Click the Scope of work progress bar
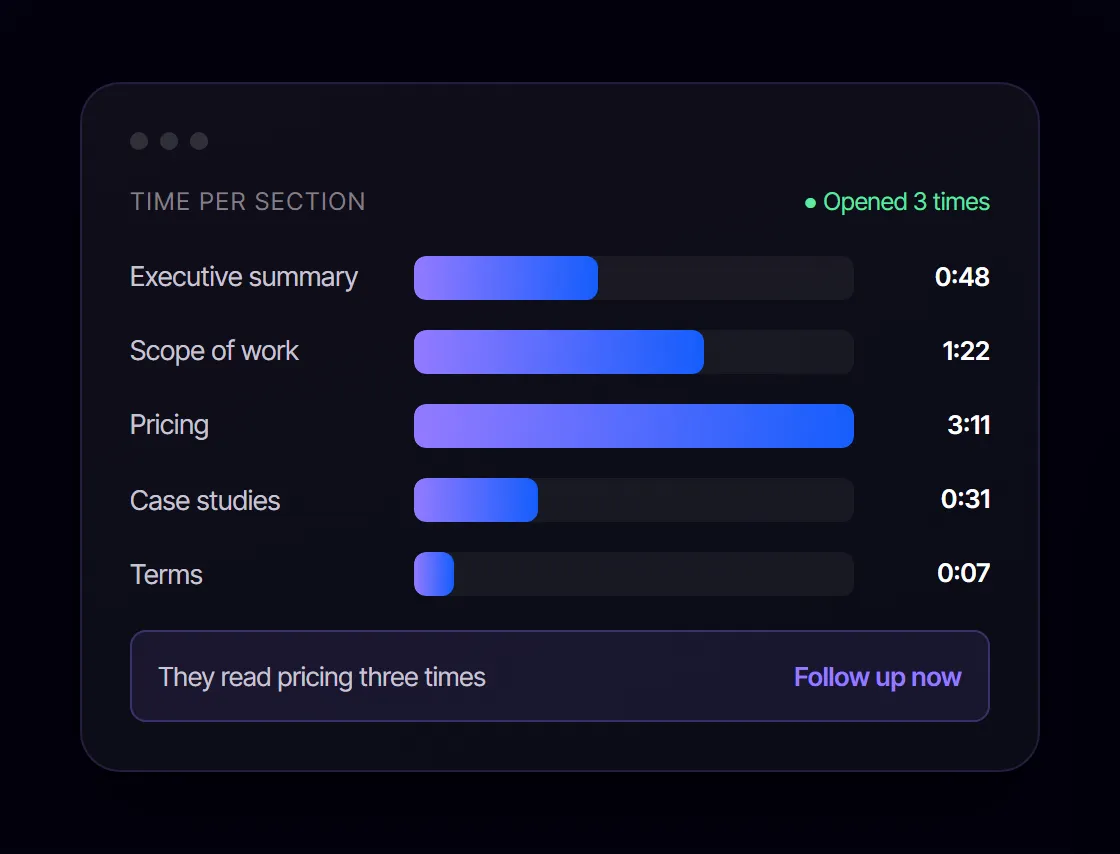This screenshot has width=1120, height=854. point(634,352)
